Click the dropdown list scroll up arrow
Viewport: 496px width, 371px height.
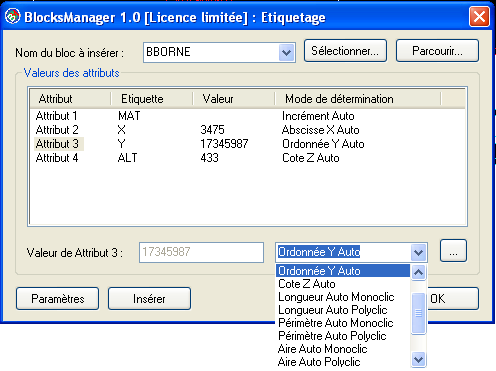pyautogui.click(x=418, y=272)
